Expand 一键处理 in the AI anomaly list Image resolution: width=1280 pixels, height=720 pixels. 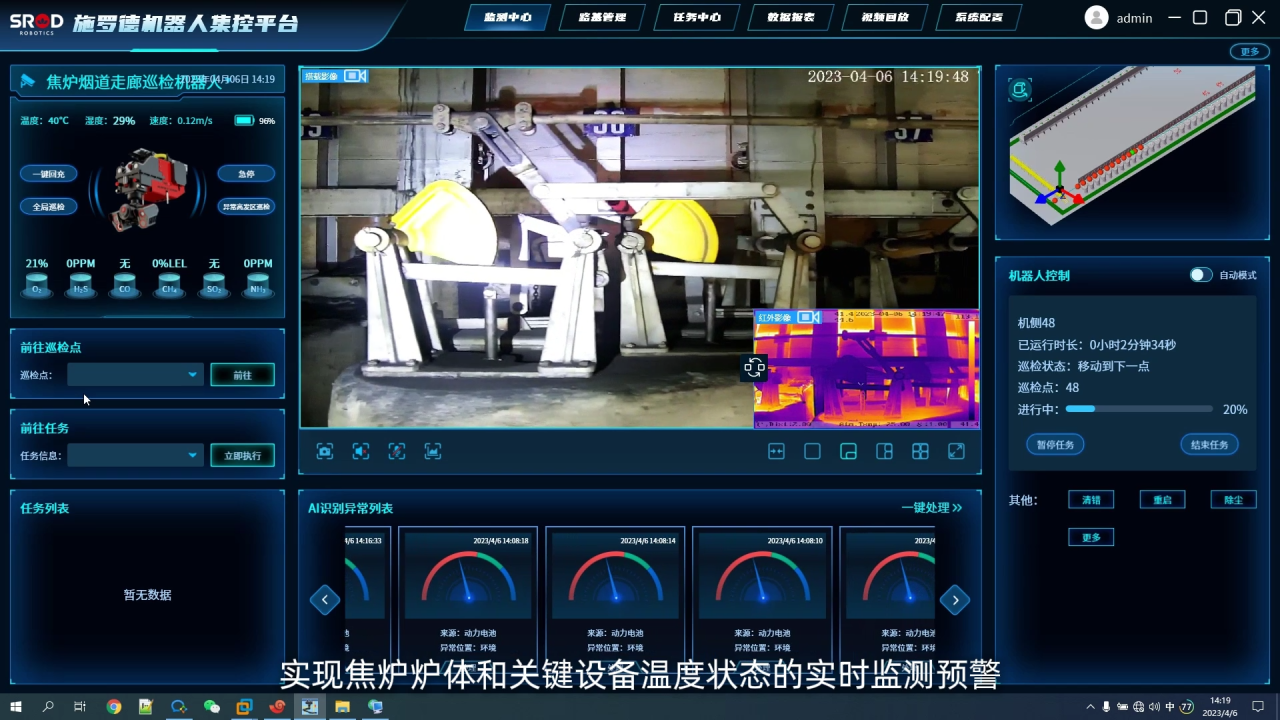tap(931, 508)
